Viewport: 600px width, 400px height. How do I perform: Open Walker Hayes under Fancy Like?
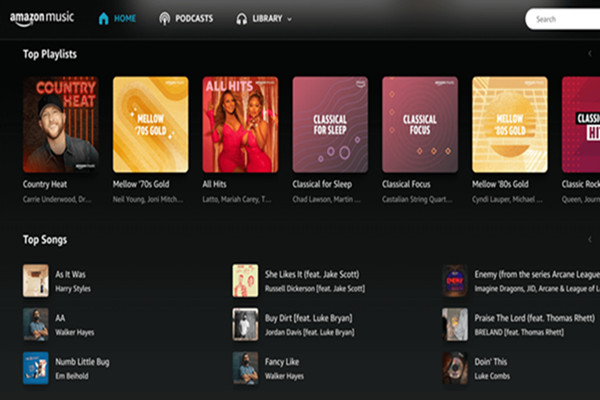284,377
